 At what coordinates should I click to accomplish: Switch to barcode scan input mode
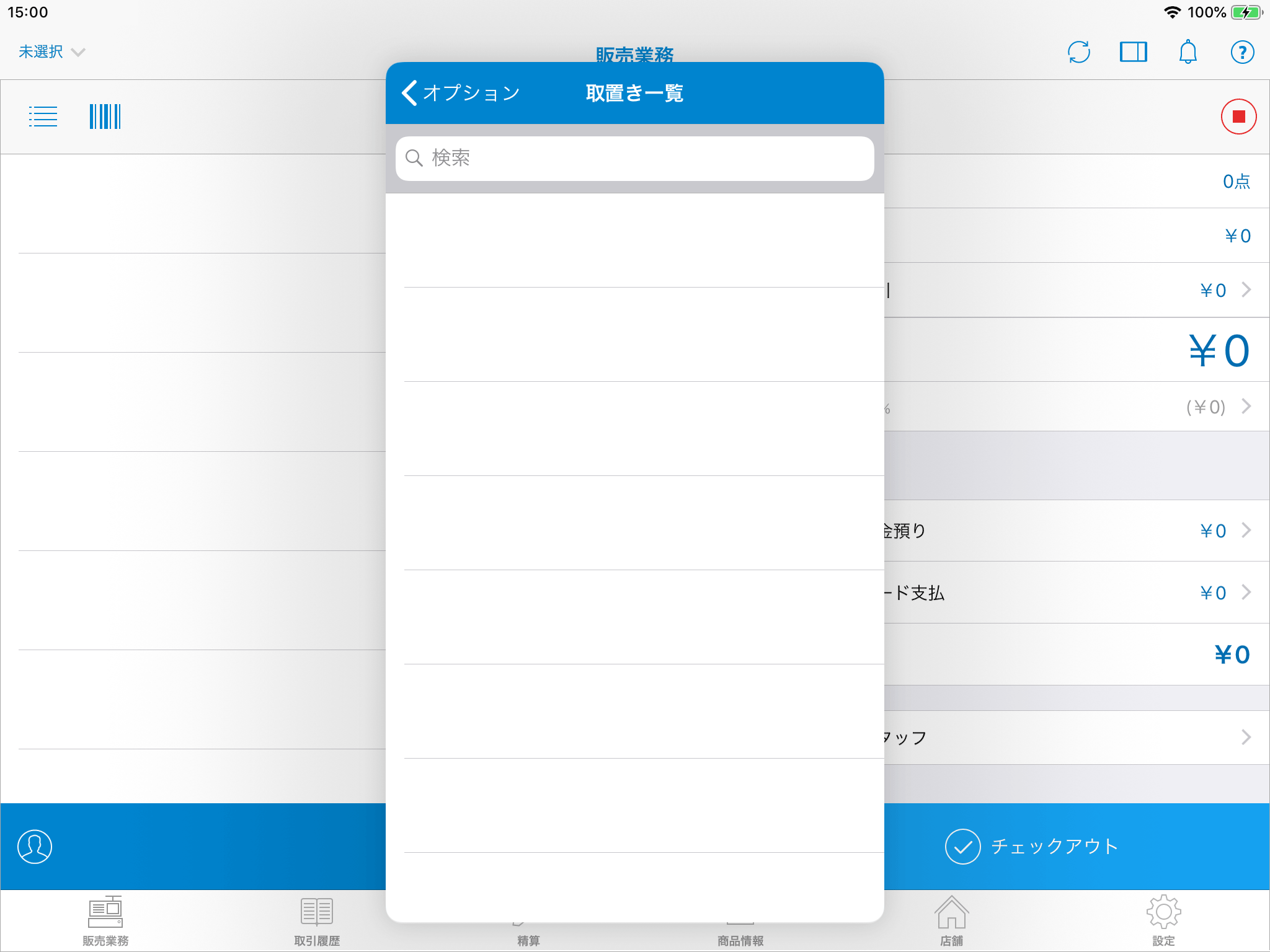point(104,117)
